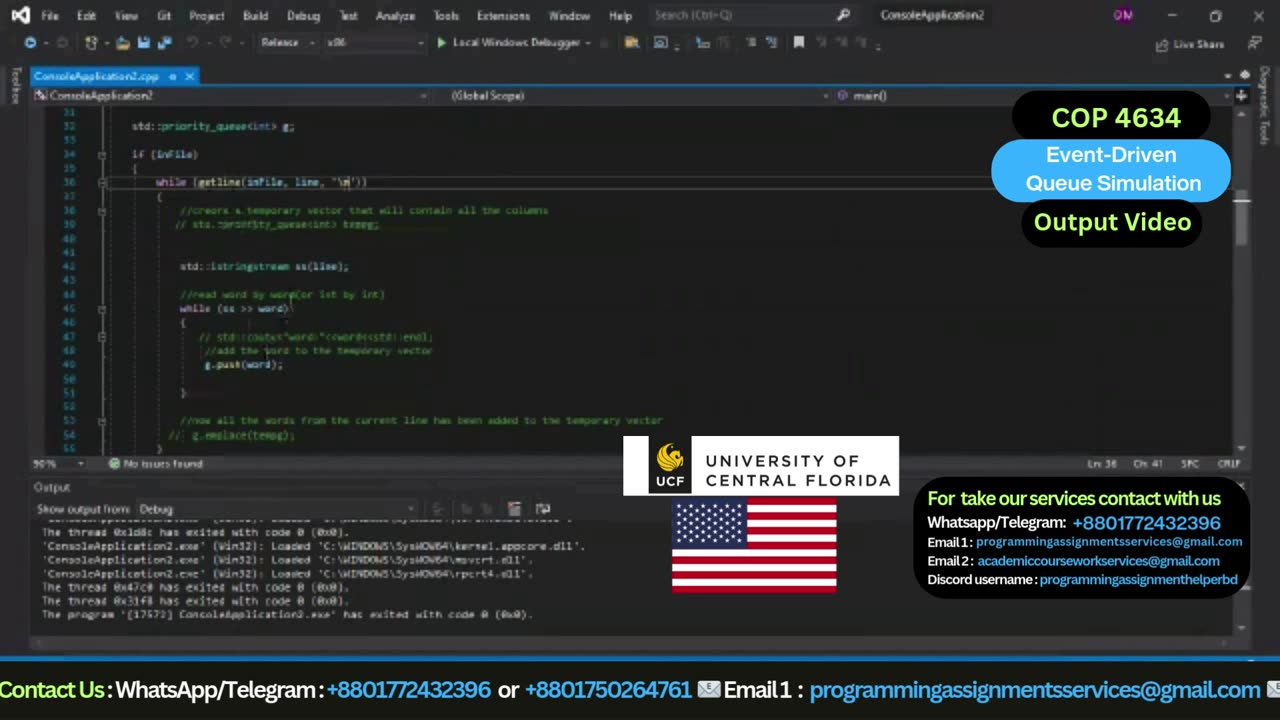Navigate backward using the toolbar arrow

(30, 43)
